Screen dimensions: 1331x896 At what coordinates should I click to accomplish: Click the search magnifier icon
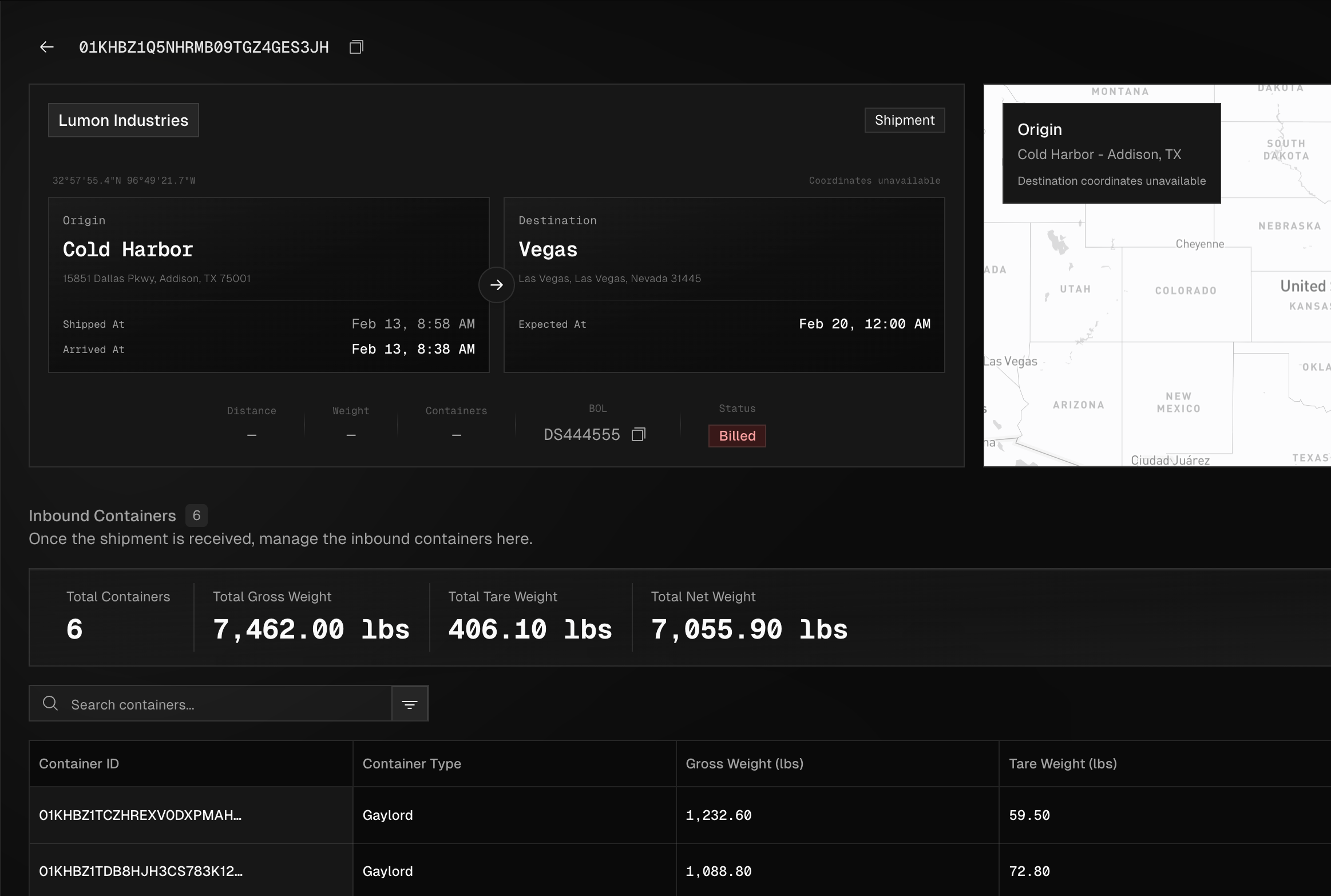[50, 703]
